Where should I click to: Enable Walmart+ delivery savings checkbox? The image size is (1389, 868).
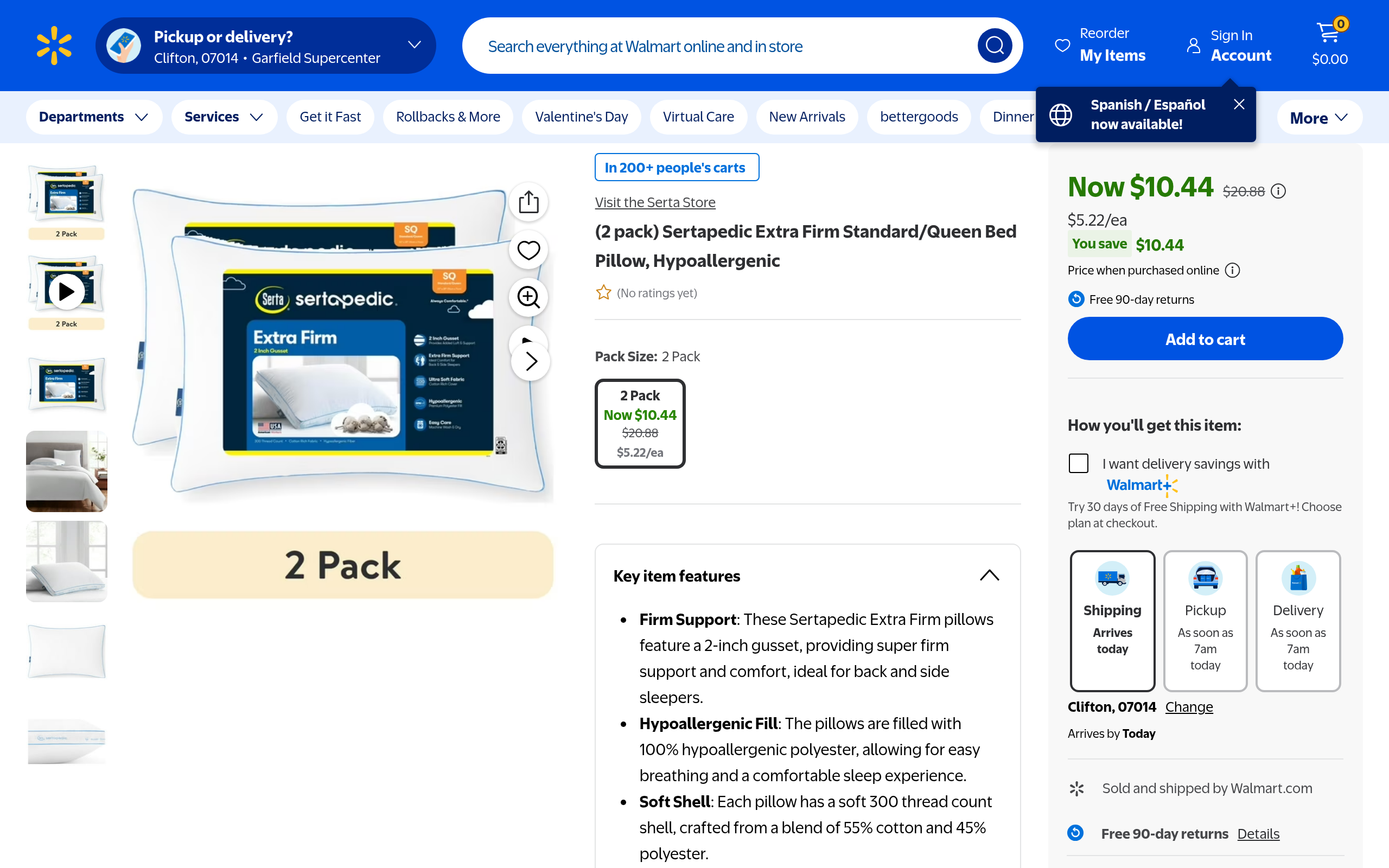[1079, 463]
